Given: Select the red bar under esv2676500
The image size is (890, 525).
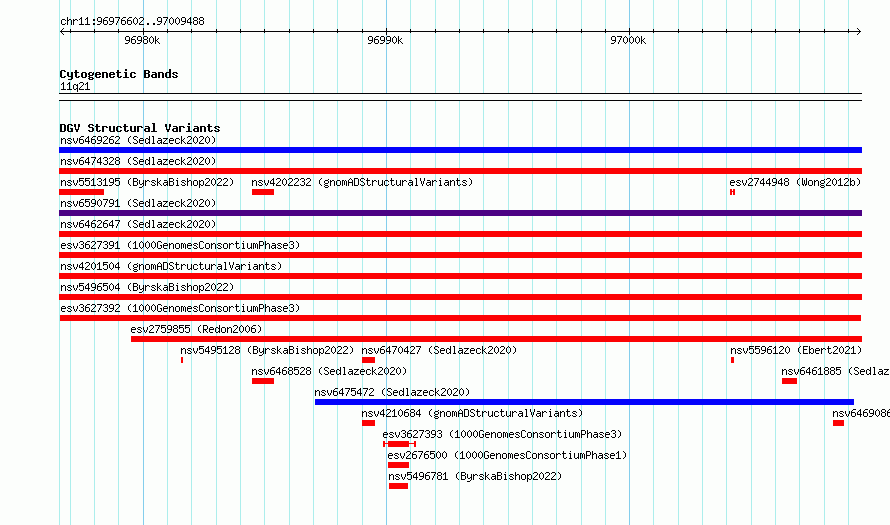Looking at the screenshot, I should point(398,465).
